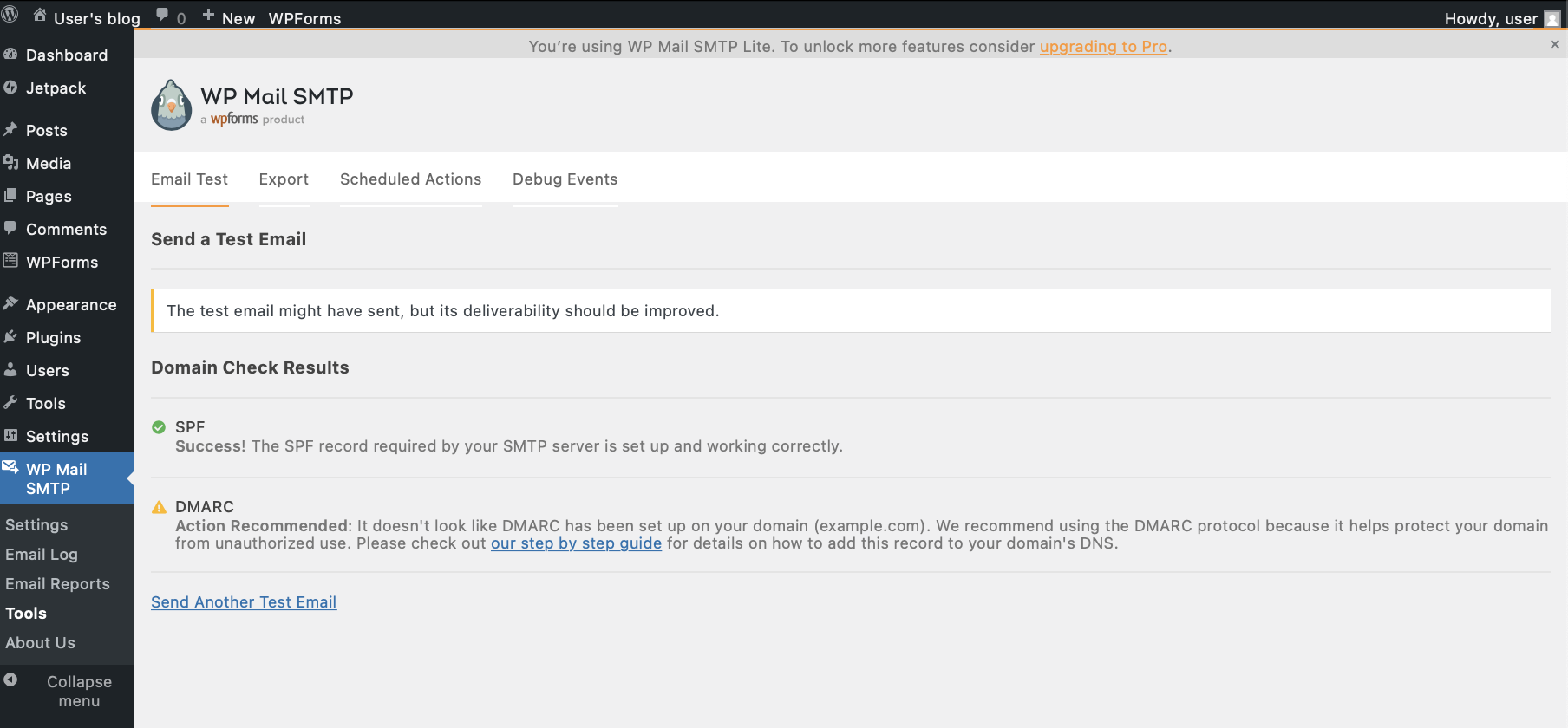Click the upgrading to Pro link
This screenshot has width=1568, height=728.
pos(1103,47)
